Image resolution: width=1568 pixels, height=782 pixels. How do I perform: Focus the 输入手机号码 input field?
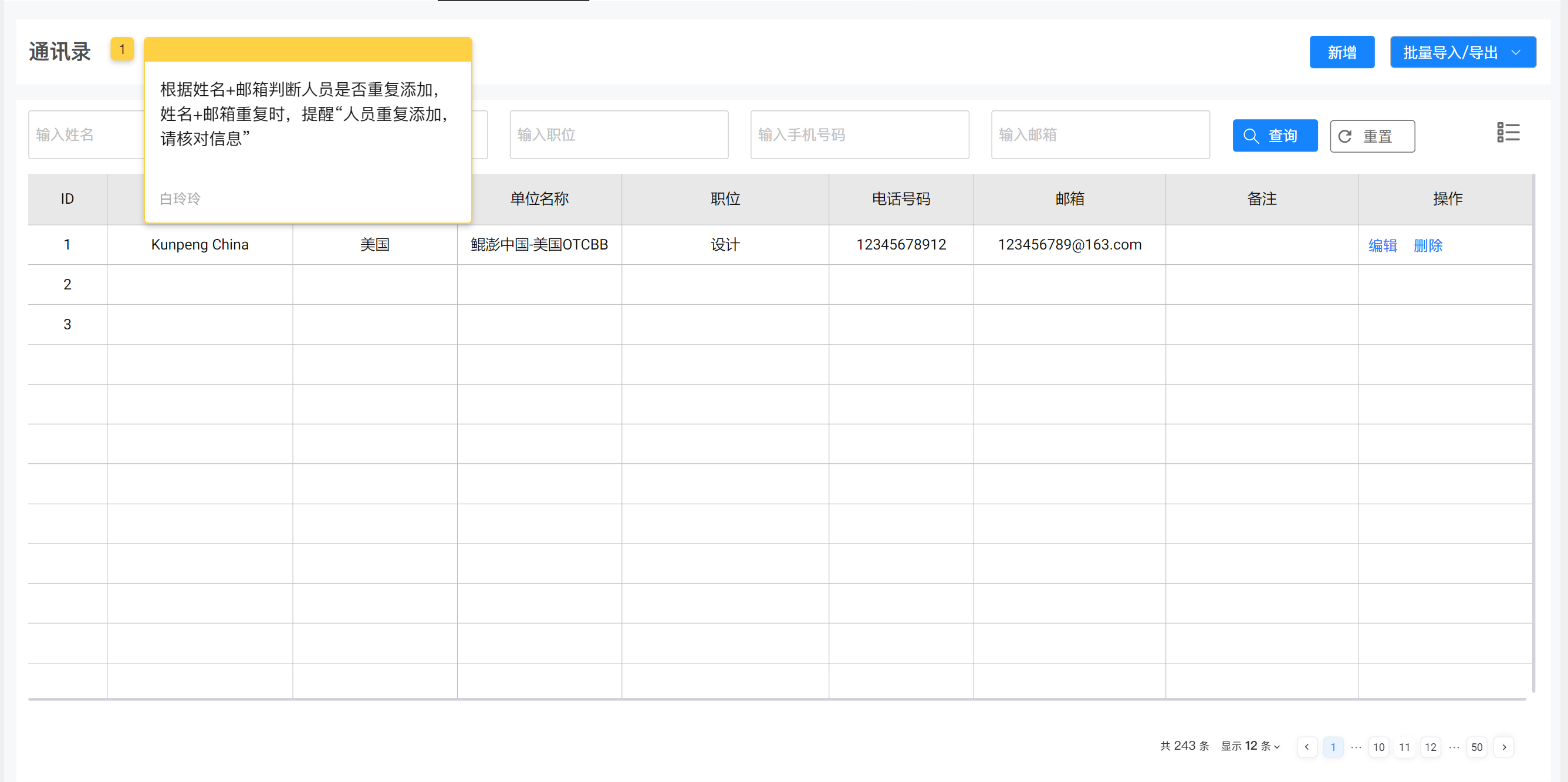coord(859,134)
